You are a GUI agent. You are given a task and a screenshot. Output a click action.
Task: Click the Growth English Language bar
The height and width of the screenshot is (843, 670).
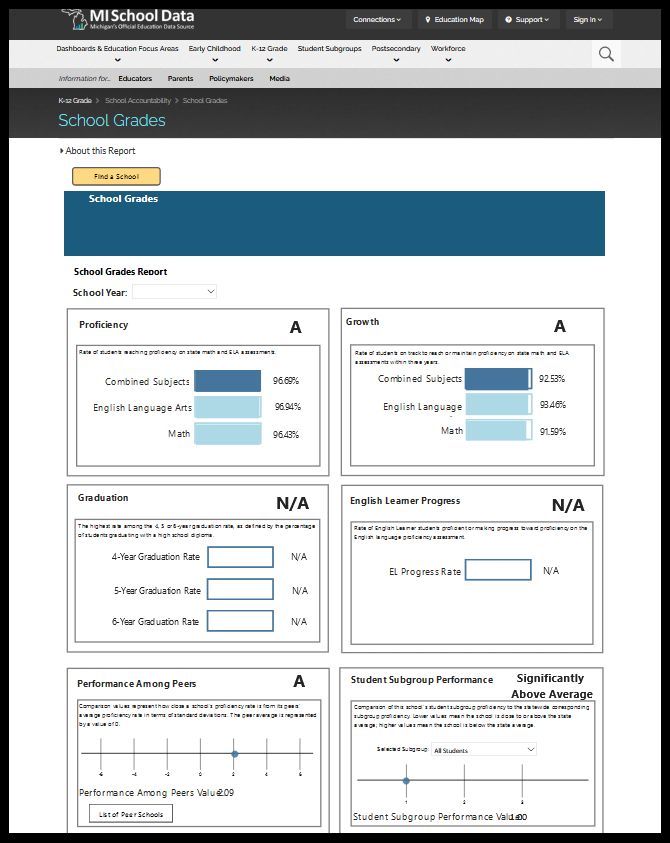498,404
